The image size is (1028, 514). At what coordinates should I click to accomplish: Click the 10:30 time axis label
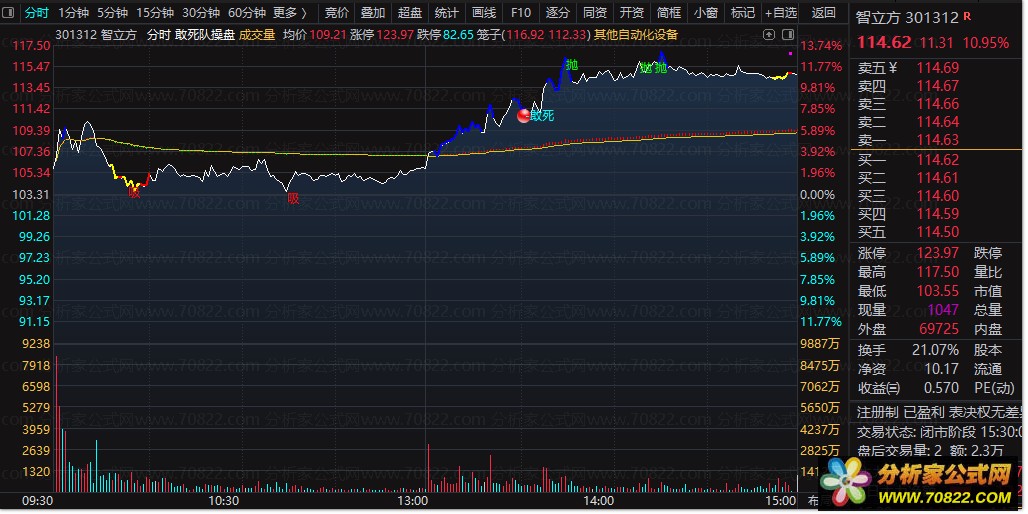click(223, 500)
